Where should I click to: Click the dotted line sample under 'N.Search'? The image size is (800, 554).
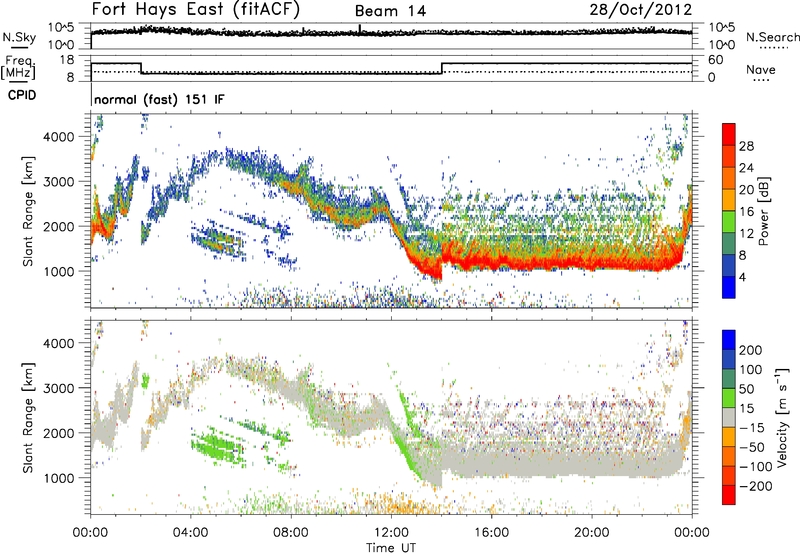pyautogui.click(x=773, y=48)
